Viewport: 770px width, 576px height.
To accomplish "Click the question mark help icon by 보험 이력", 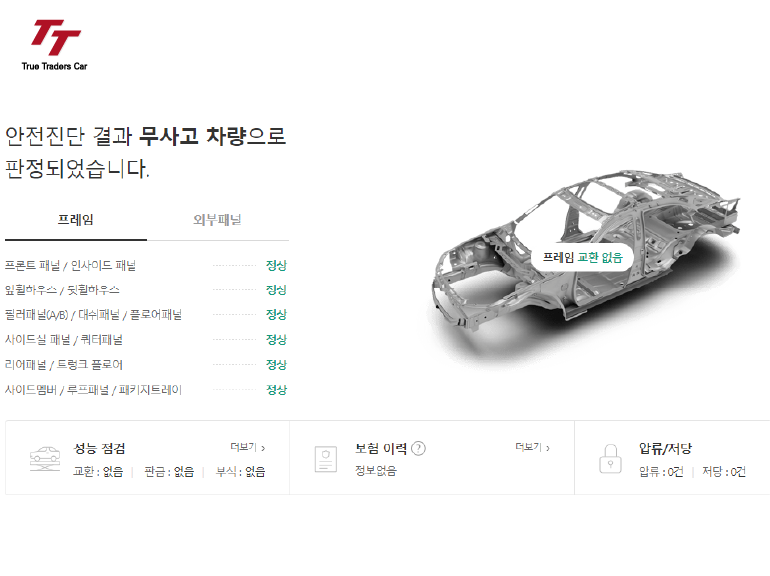I will (x=418, y=448).
